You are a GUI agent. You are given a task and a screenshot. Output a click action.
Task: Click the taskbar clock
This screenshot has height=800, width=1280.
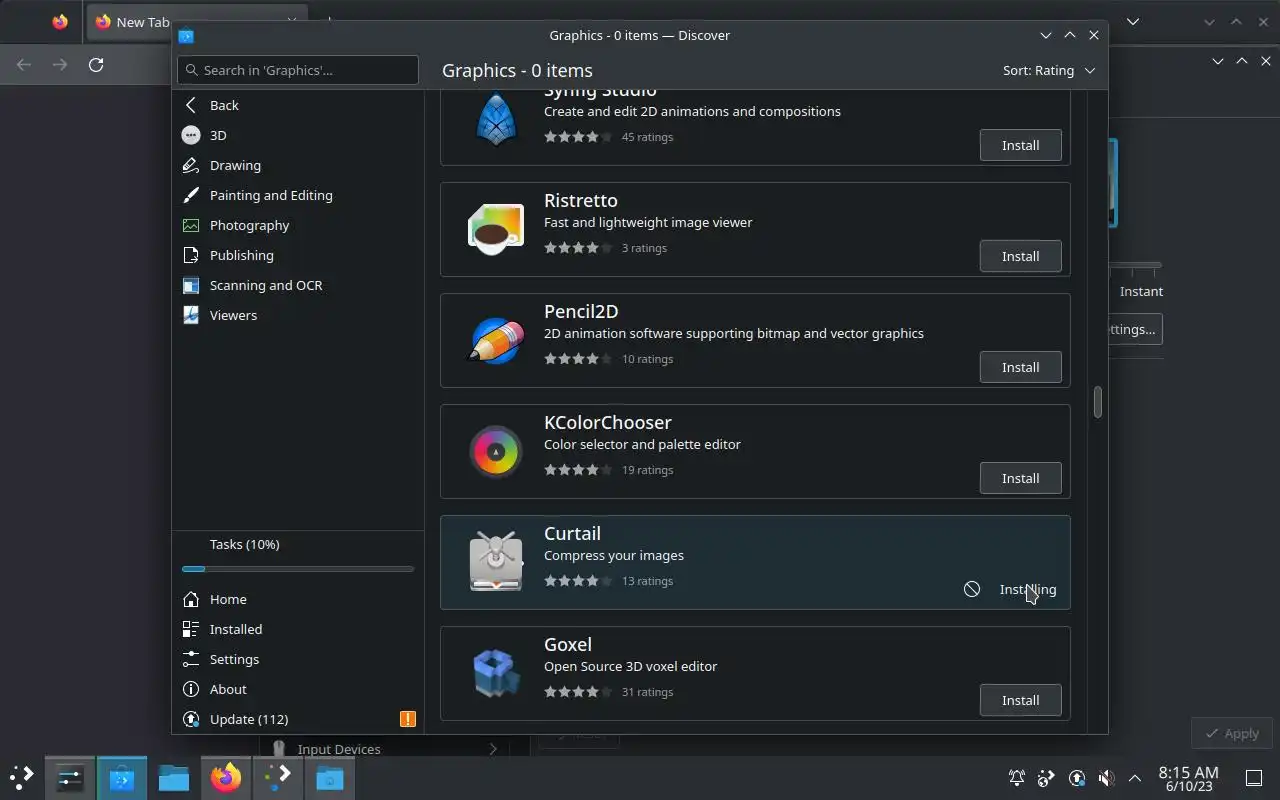1188,778
